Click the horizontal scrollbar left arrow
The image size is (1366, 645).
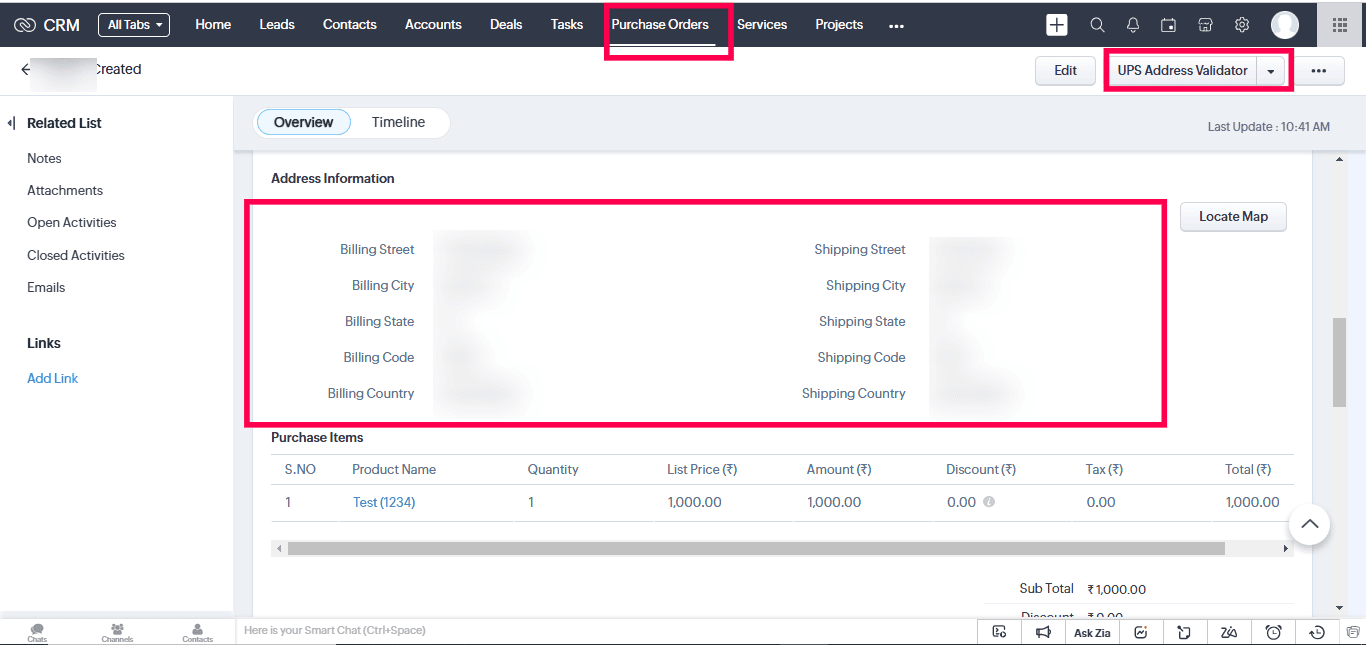pos(279,548)
